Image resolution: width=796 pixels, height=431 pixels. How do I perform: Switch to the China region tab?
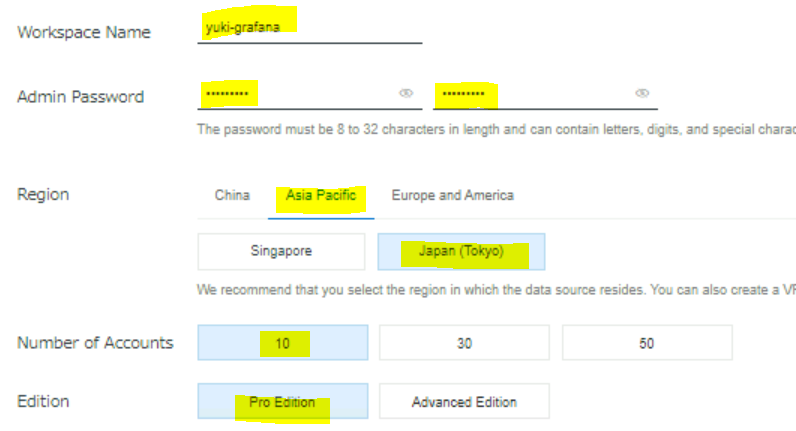click(232, 195)
